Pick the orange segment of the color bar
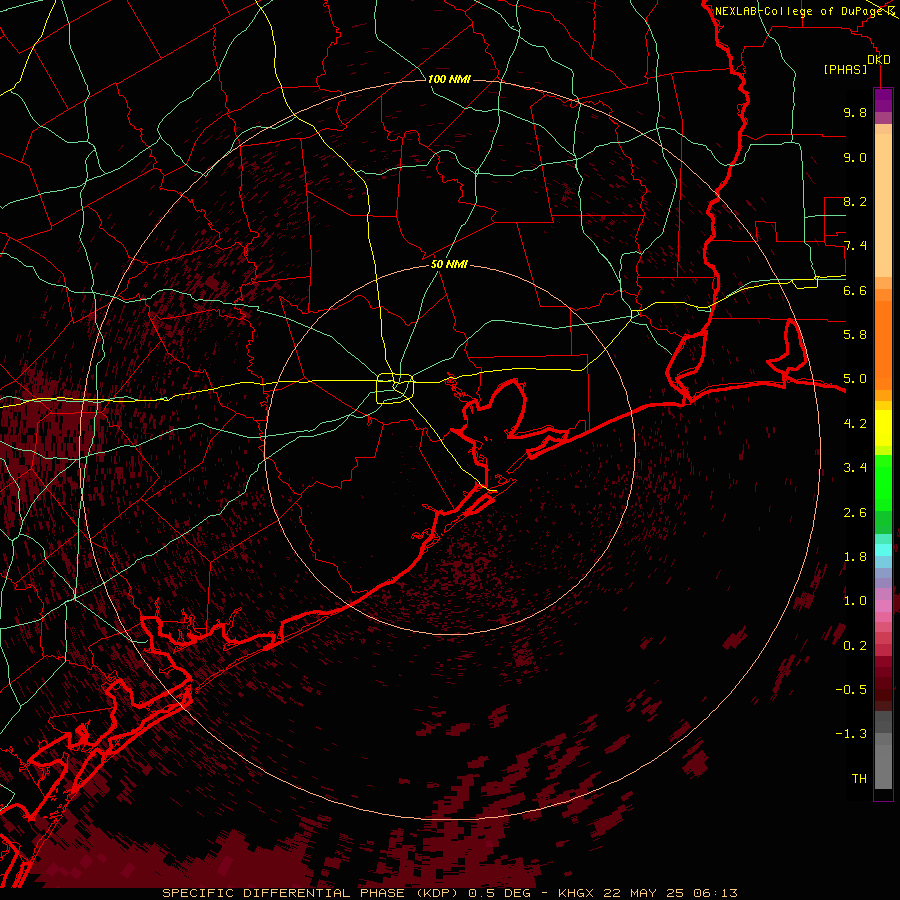Viewport: 900px width, 900px height. pyautogui.click(x=883, y=344)
